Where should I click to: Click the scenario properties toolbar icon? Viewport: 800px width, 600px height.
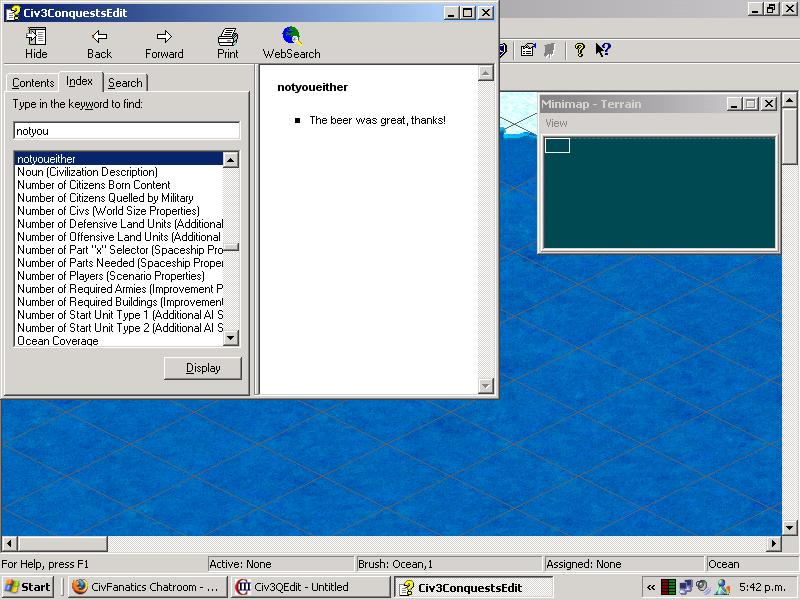click(x=528, y=49)
